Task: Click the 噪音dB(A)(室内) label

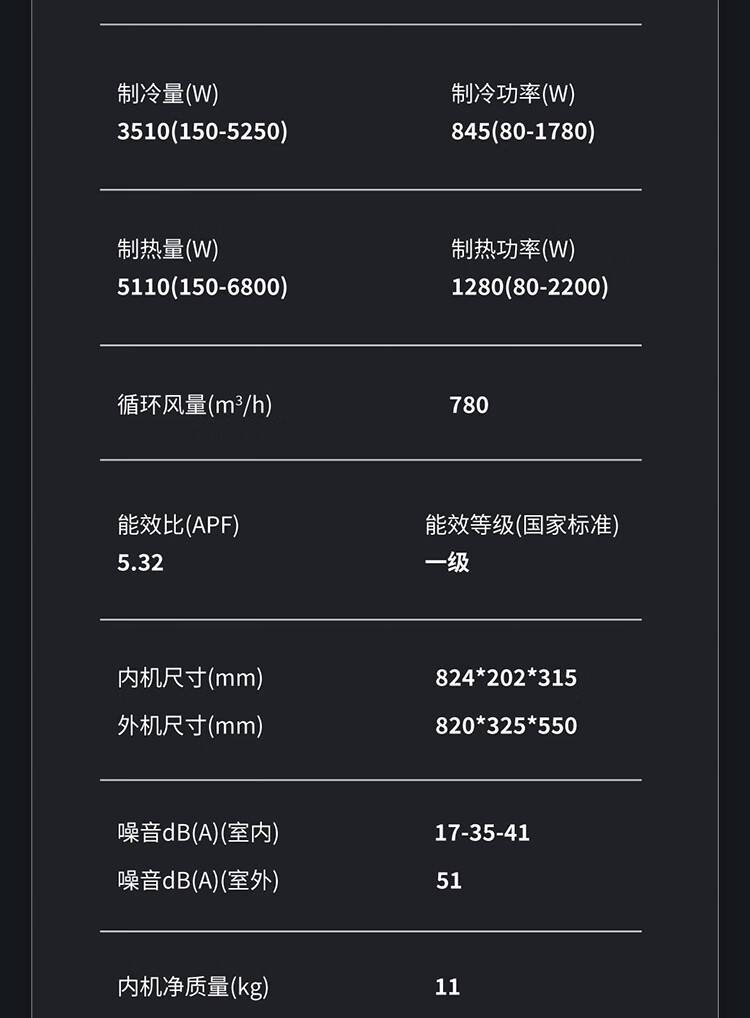Action: point(198,833)
